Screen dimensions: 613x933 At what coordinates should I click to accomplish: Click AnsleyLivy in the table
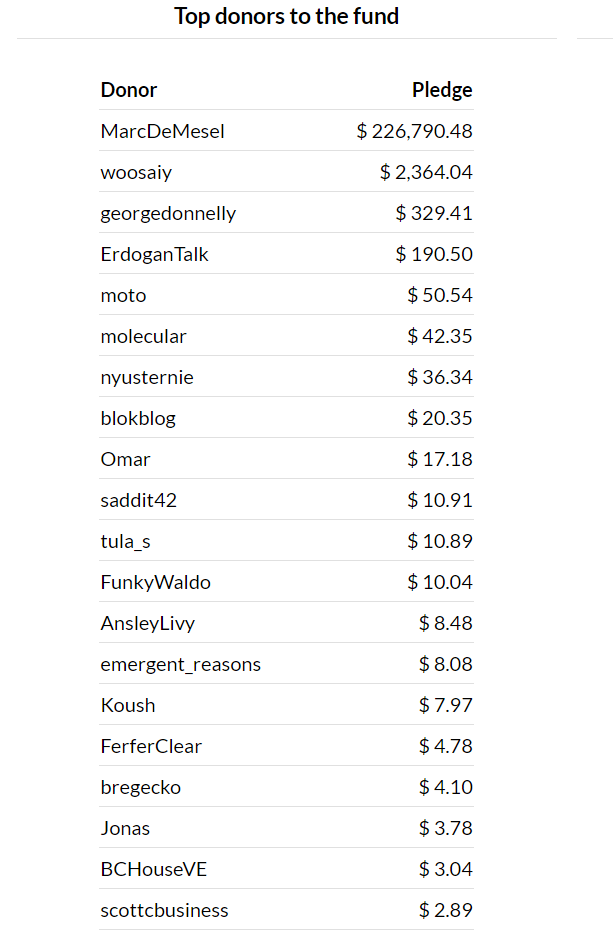point(148,623)
